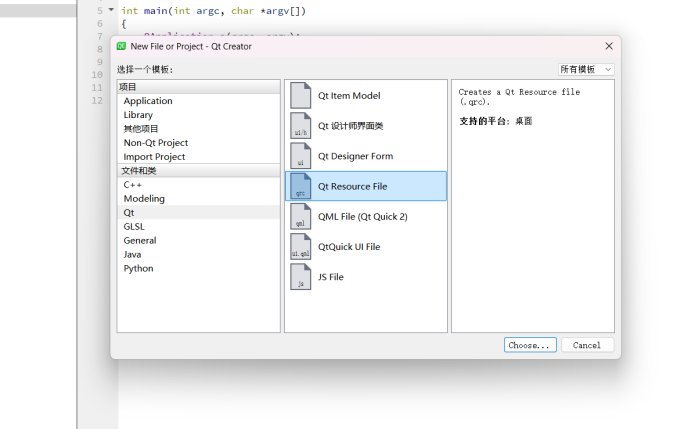Click the 支持的平台: 桌面 text
This screenshot has height=429, width=692.
tap(496, 121)
